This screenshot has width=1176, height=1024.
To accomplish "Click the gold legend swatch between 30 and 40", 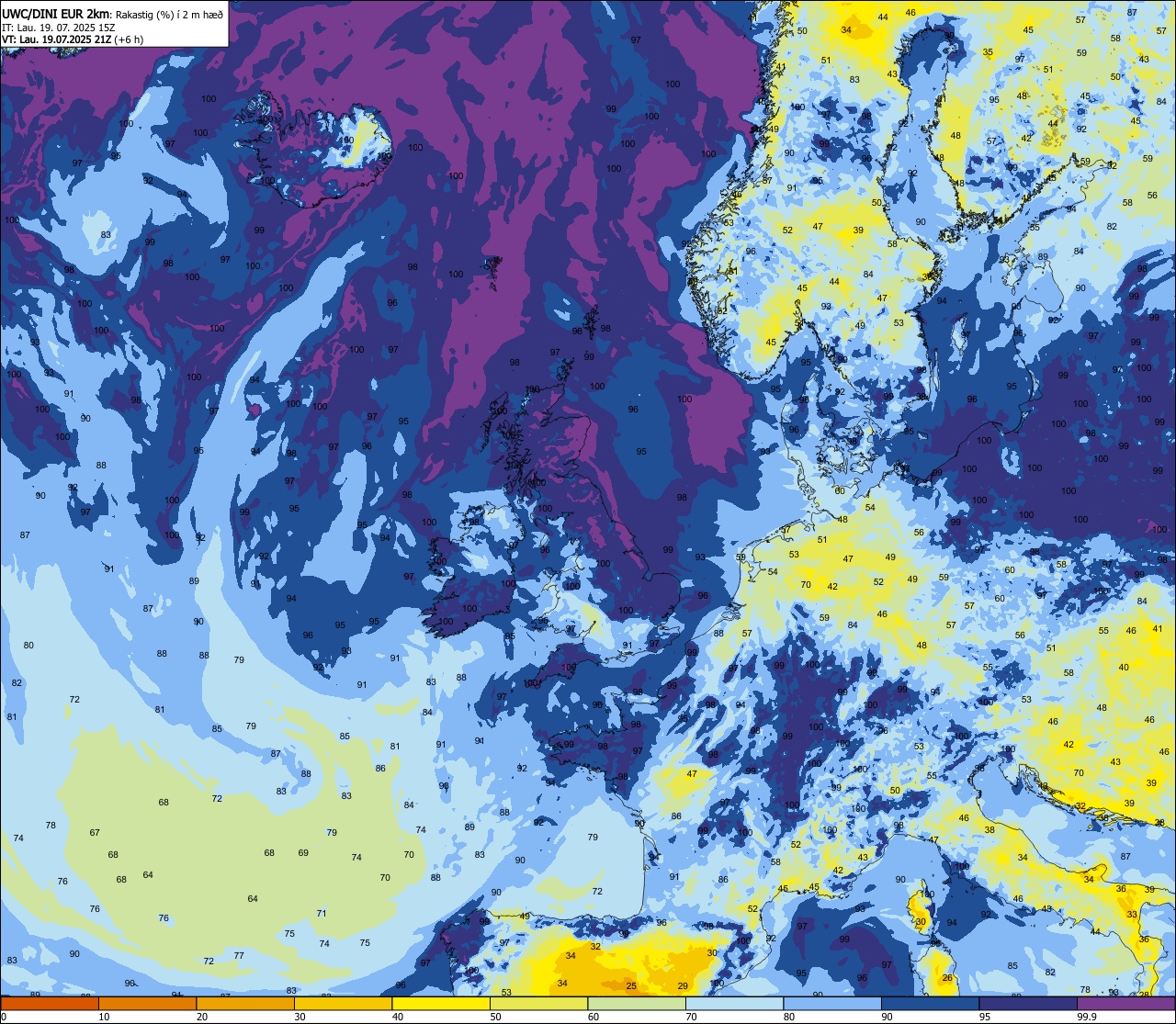I will click(343, 1003).
